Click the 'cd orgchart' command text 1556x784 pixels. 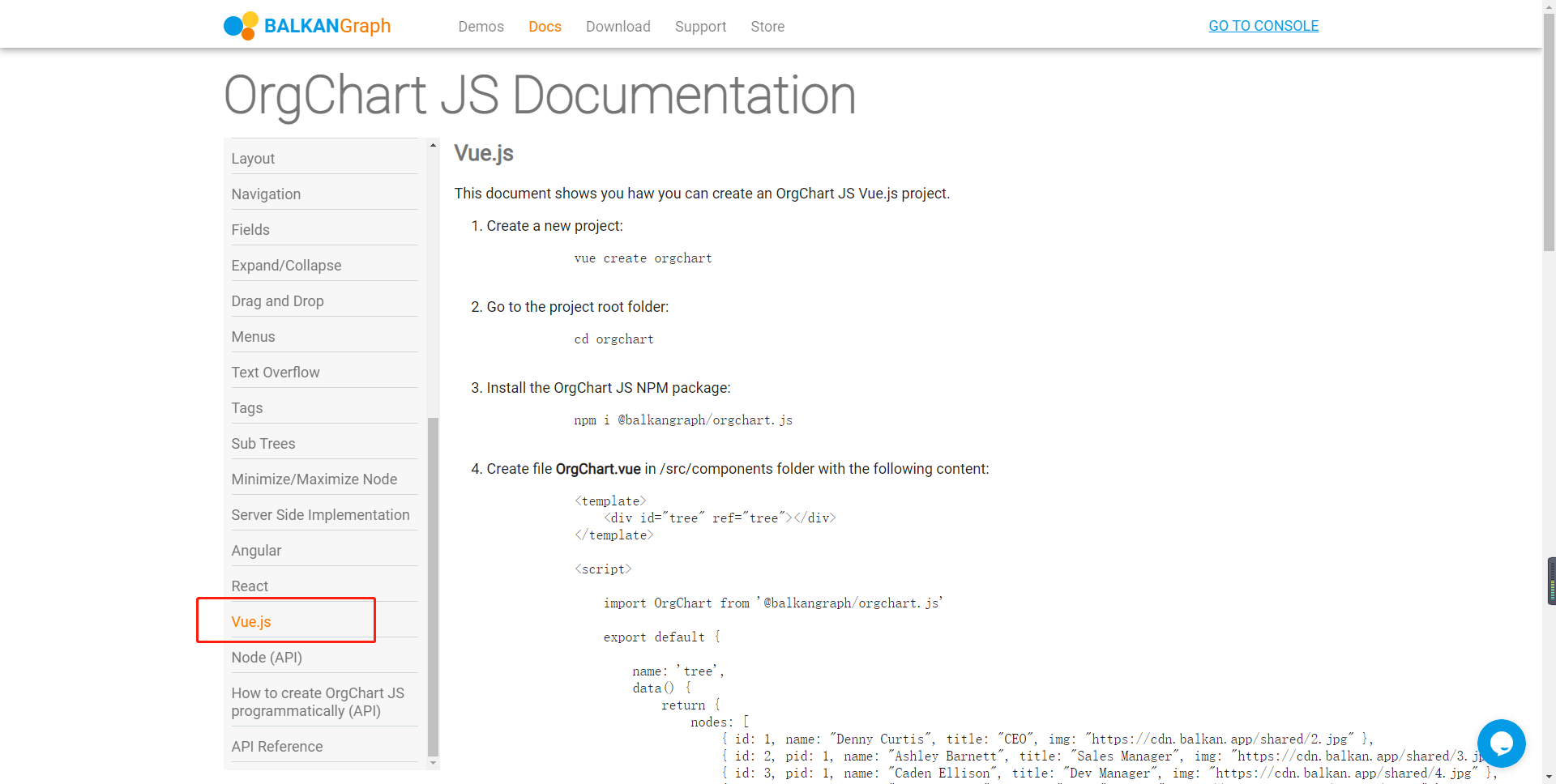[x=613, y=339]
